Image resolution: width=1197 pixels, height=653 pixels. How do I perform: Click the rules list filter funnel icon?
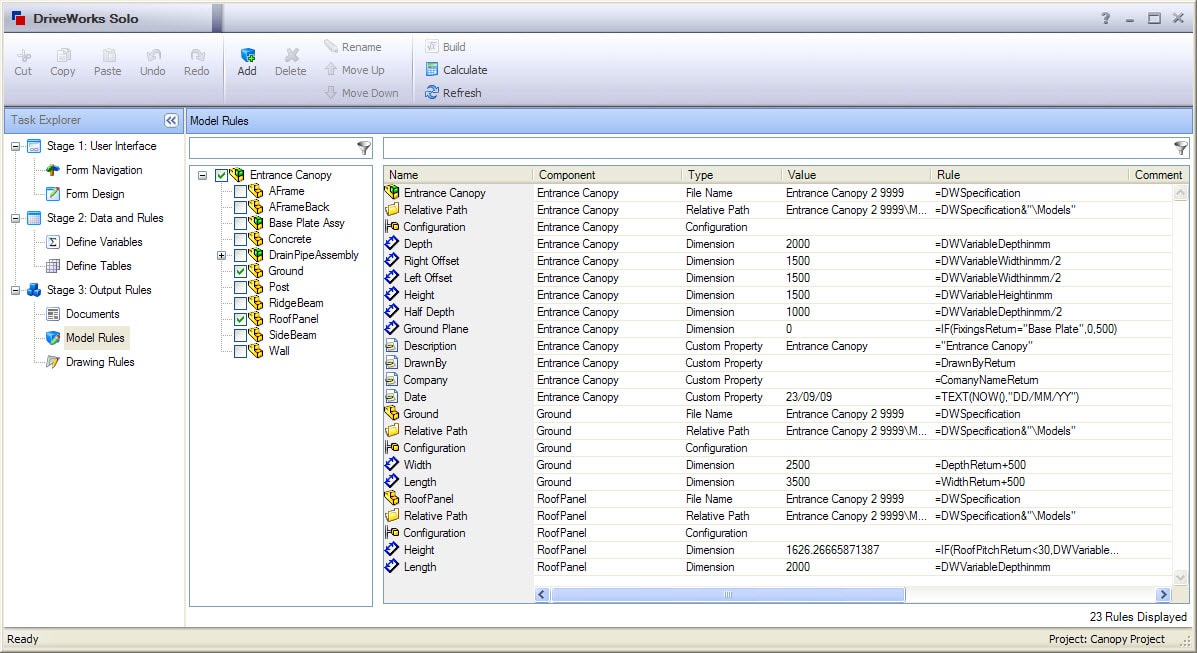1180,147
